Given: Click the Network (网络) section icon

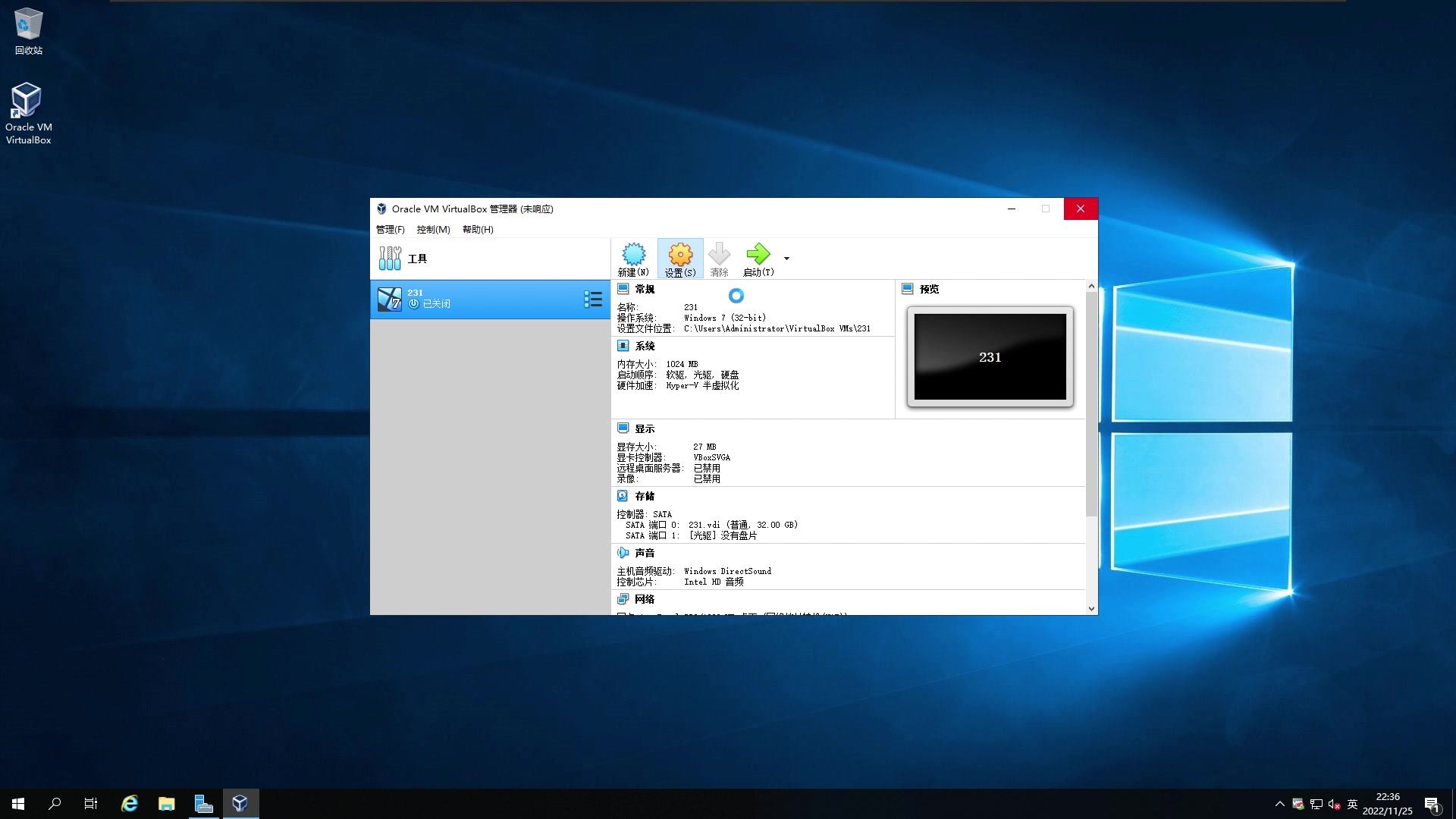Looking at the screenshot, I should pyautogui.click(x=623, y=599).
